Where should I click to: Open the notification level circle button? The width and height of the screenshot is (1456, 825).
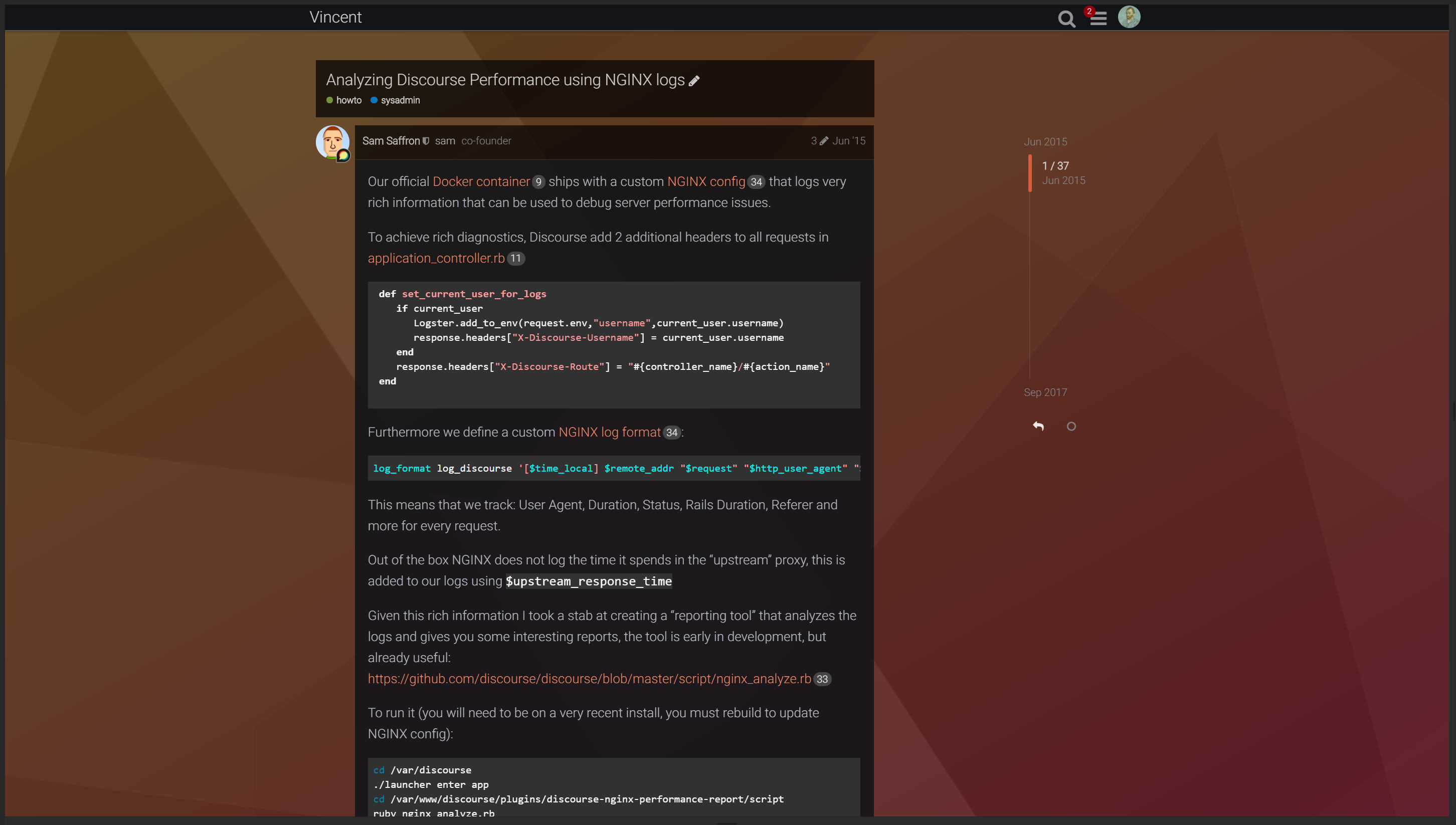click(x=1071, y=426)
